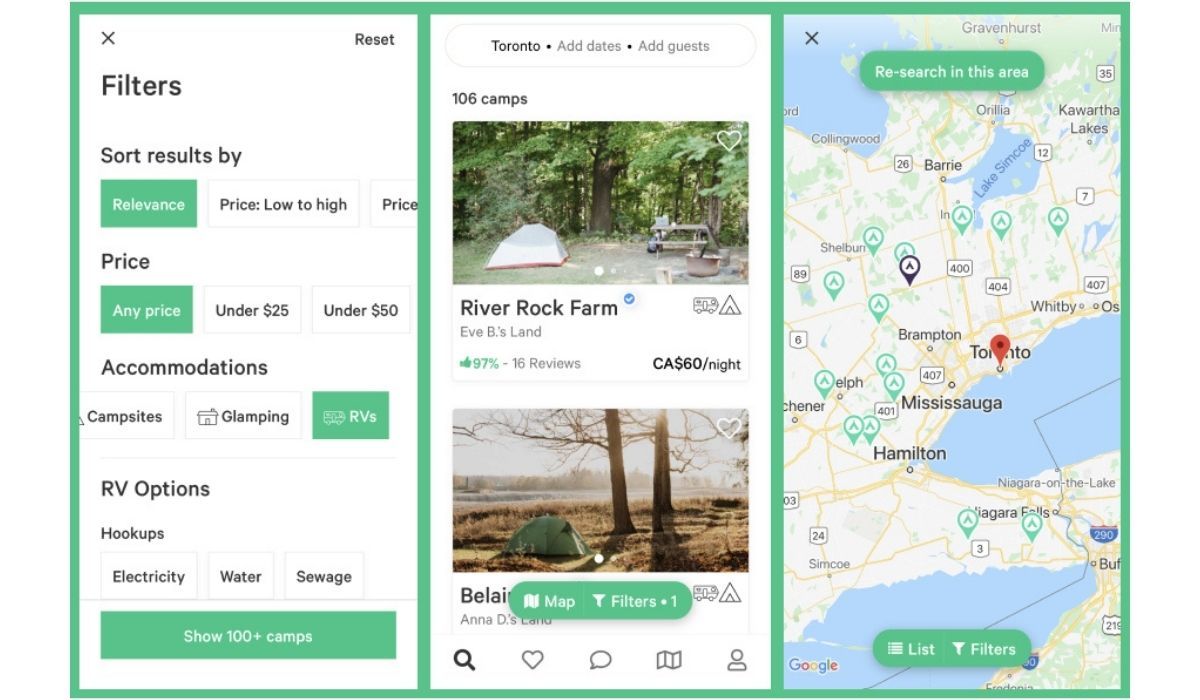1200x700 pixels.
Task: Click Show 100+ camps button
Action: click(x=248, y=636)
